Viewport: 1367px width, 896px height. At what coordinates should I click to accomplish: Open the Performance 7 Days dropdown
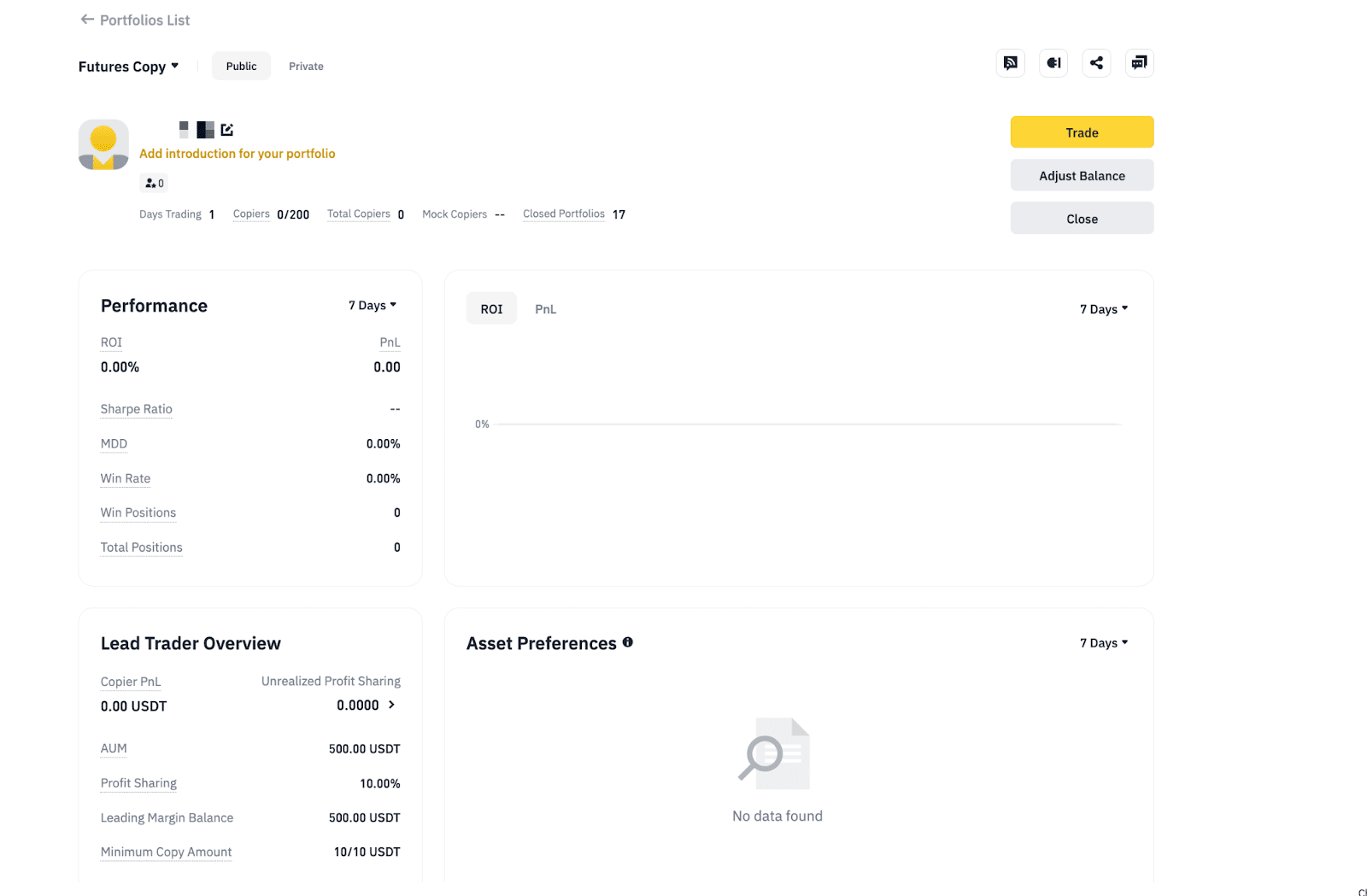coord(373,305)
